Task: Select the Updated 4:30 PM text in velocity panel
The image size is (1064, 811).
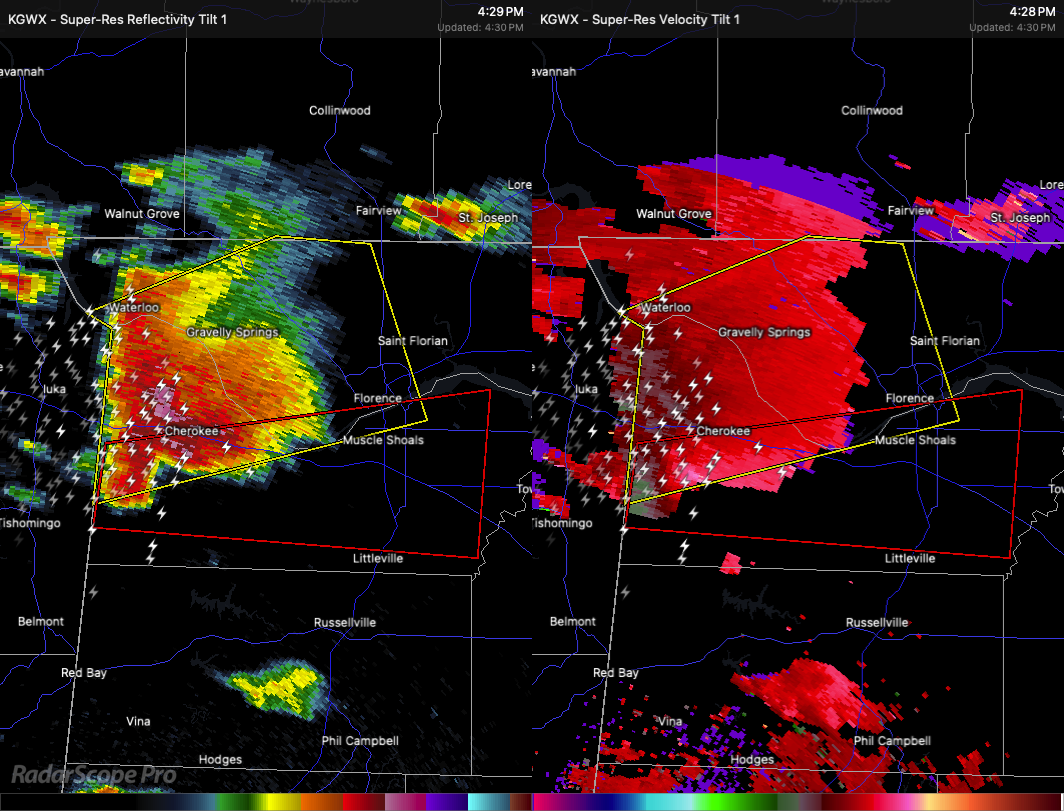Action: click(x=1012, y=28)
